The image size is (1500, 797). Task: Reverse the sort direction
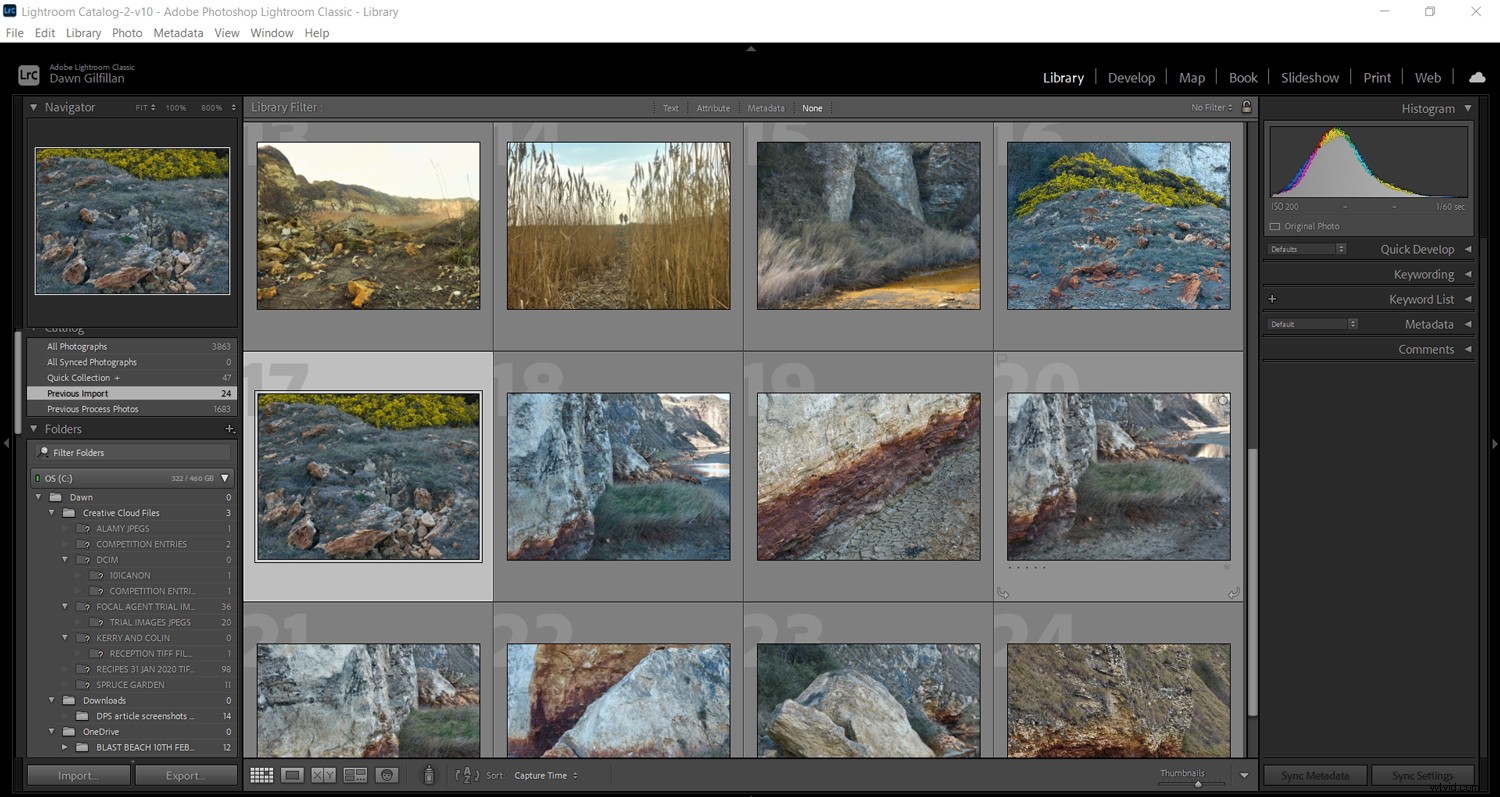(x=466, y=775)
